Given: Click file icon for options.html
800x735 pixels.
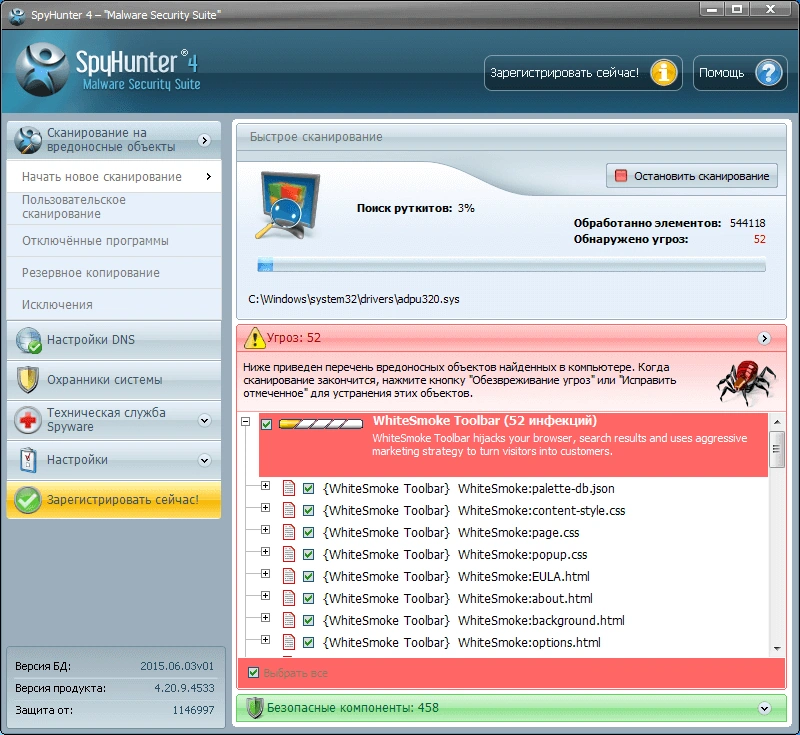Looking at the screenshot, I should coord(289,642).
